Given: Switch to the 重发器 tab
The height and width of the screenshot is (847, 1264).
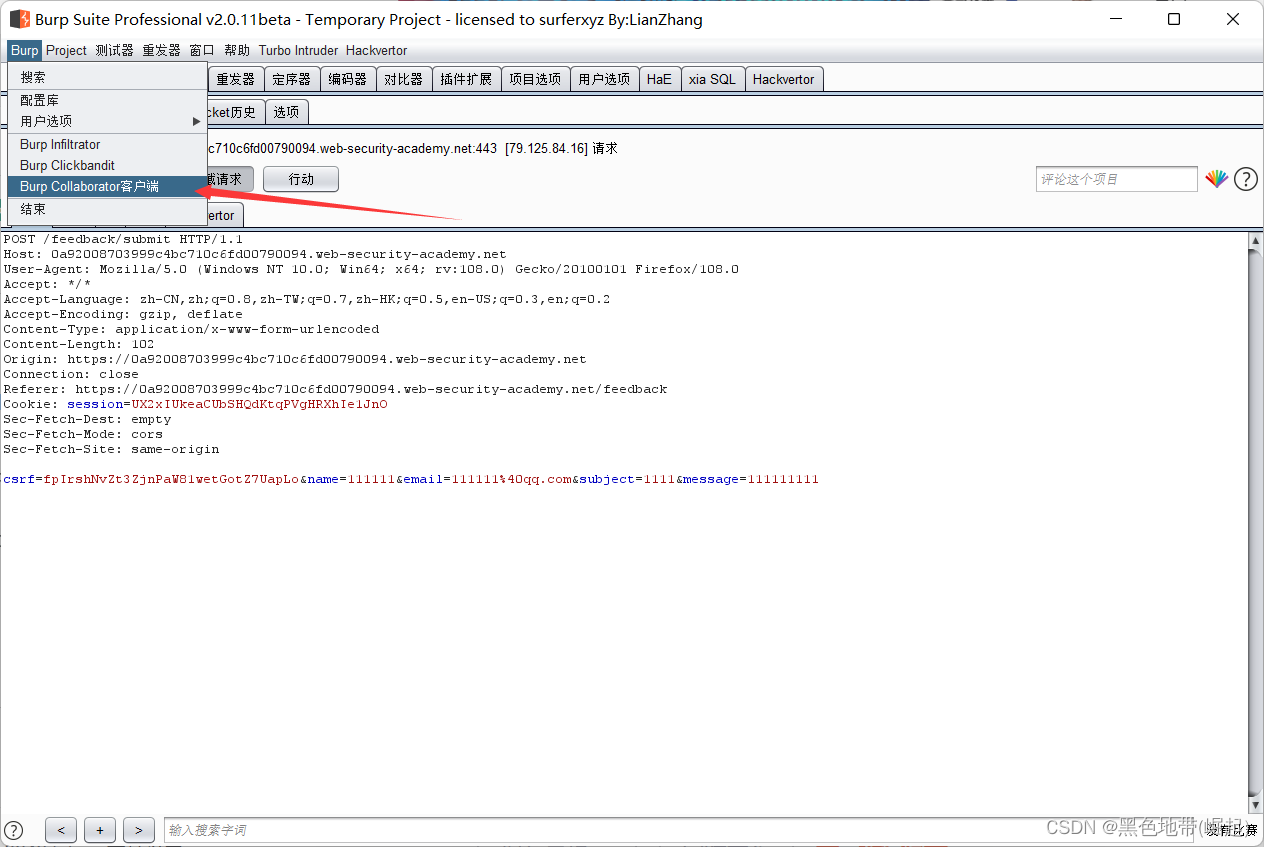Looking at the screenshot, I should (236, 79).
